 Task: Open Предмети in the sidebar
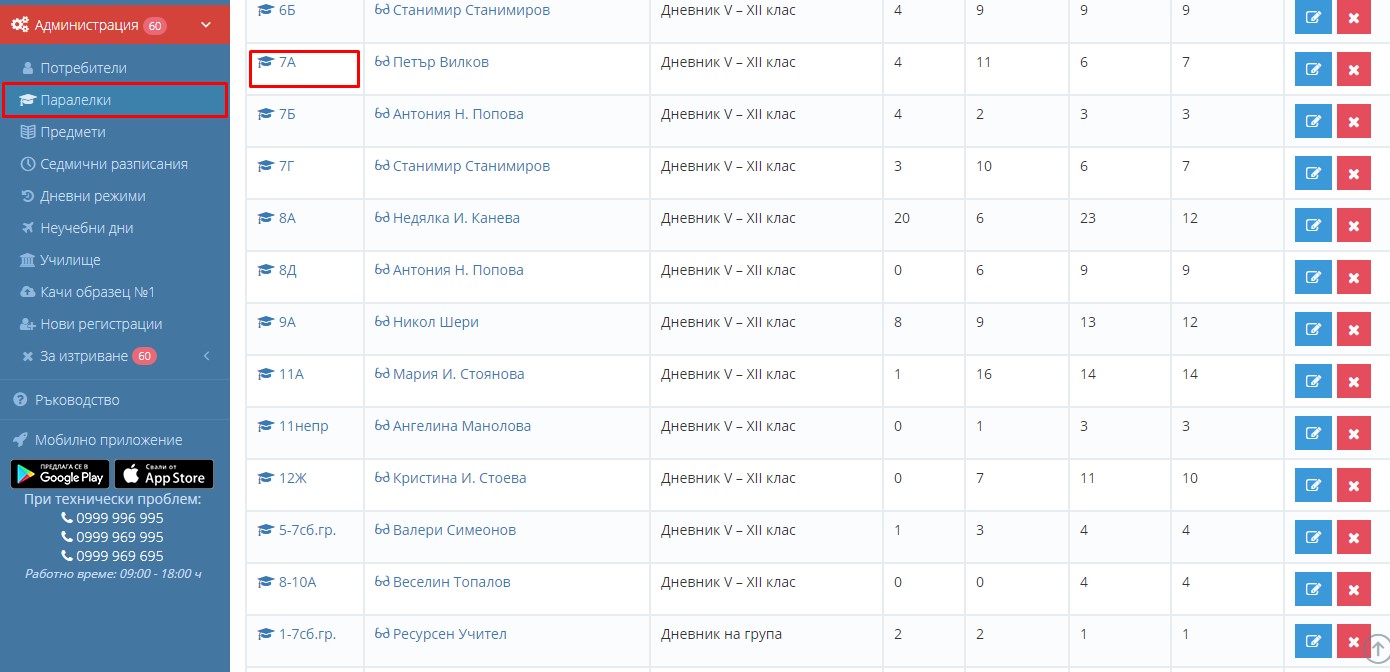click(72, 132)
